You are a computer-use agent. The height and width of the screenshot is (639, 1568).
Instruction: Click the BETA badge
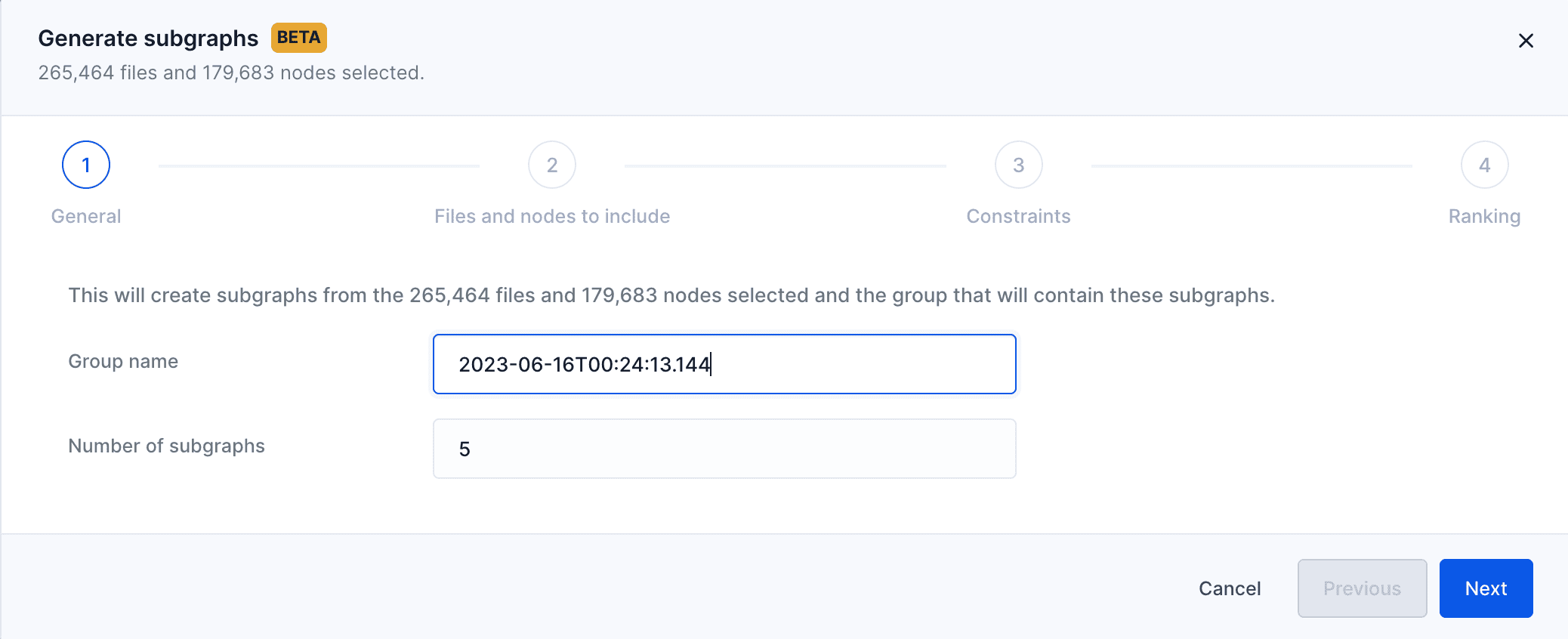299,38
